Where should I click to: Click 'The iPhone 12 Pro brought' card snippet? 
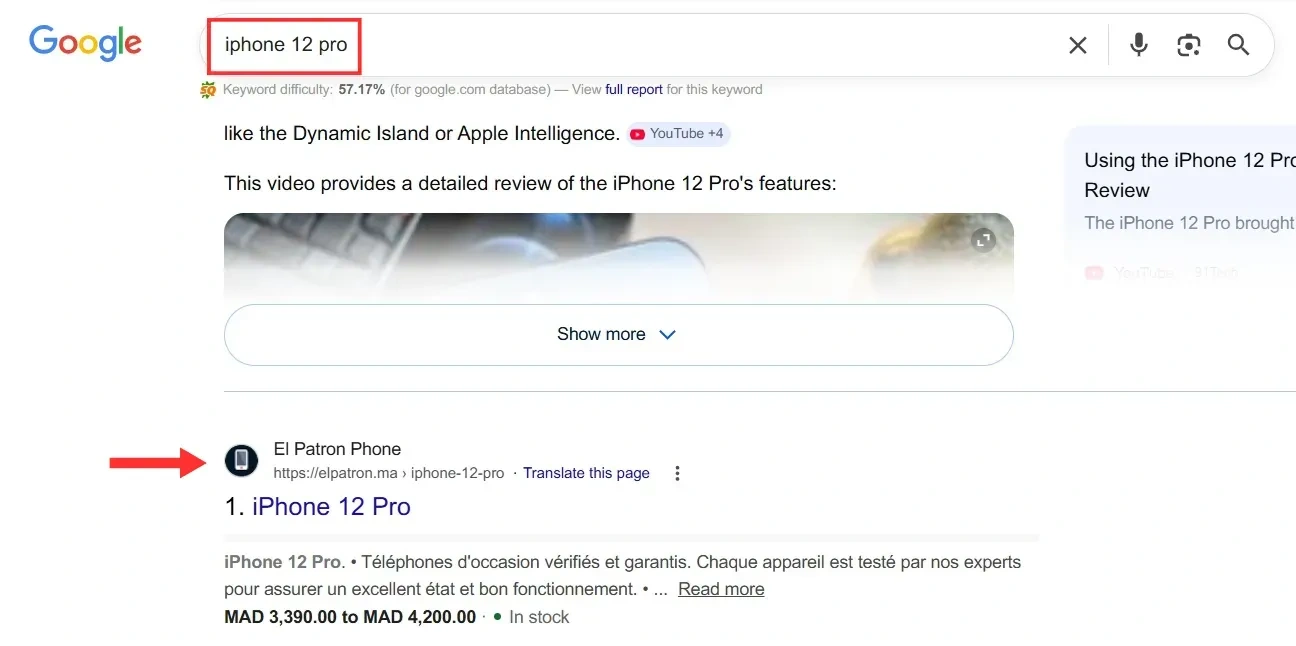1190,223
